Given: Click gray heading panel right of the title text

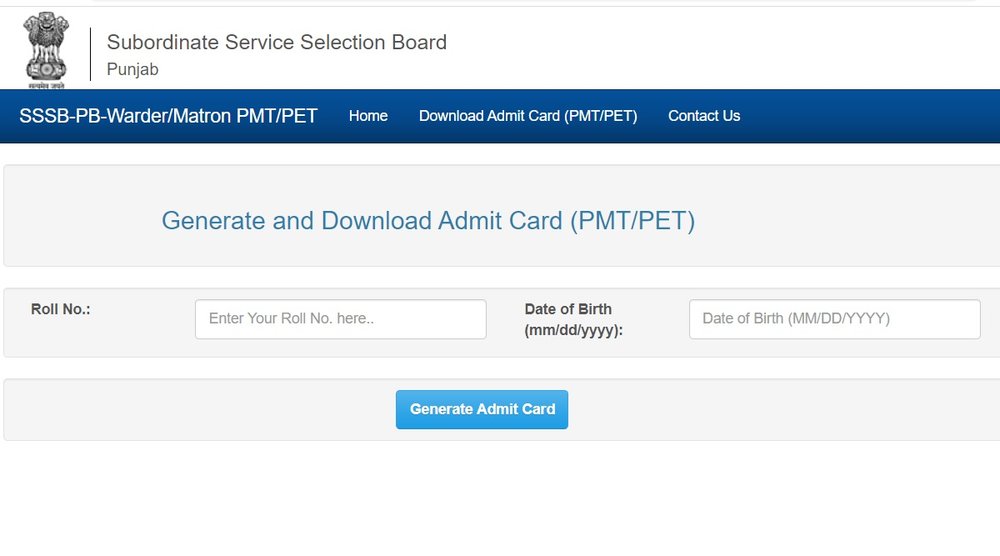Looking at the screenshot, I should pos(850,221).
